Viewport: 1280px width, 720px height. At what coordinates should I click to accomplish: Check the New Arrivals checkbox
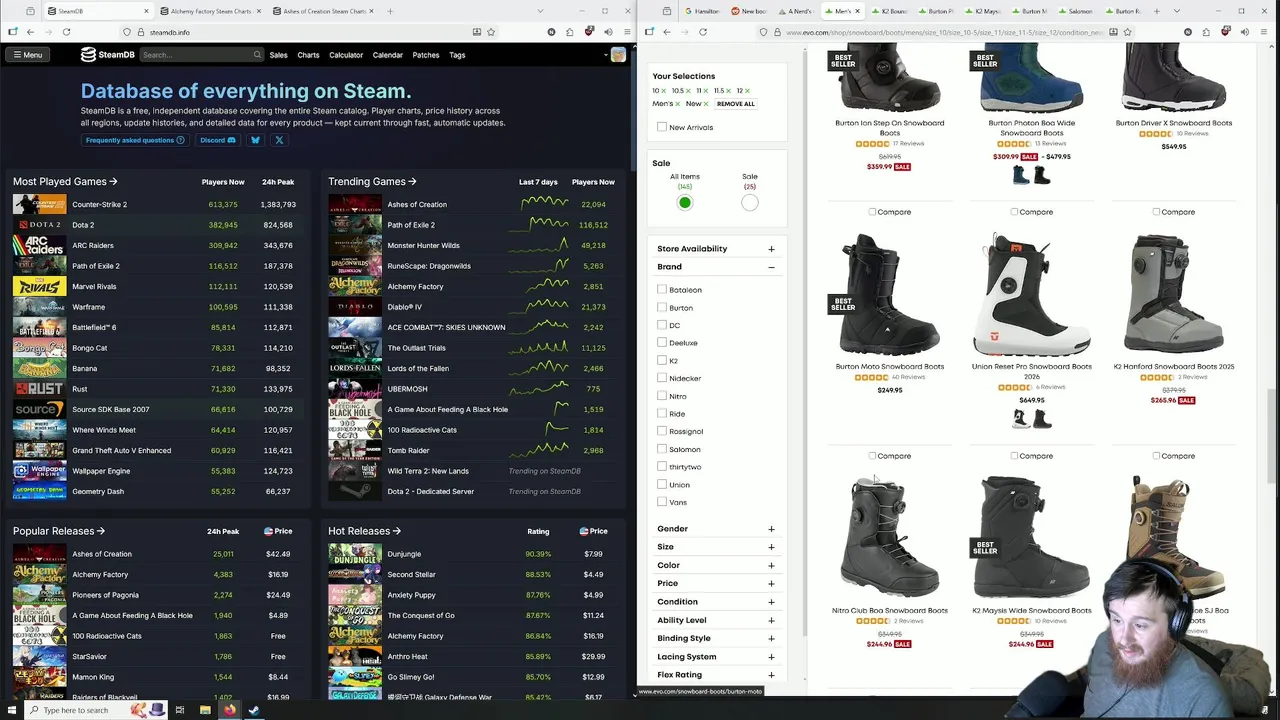[x=662, y=127]
